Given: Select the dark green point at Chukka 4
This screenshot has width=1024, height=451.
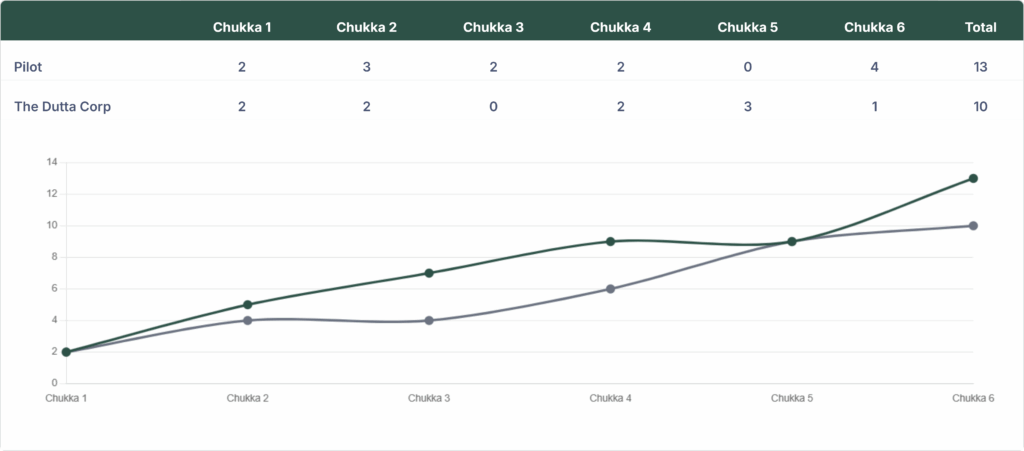Looking at the screenshot, I should click(x=610, y=241).
